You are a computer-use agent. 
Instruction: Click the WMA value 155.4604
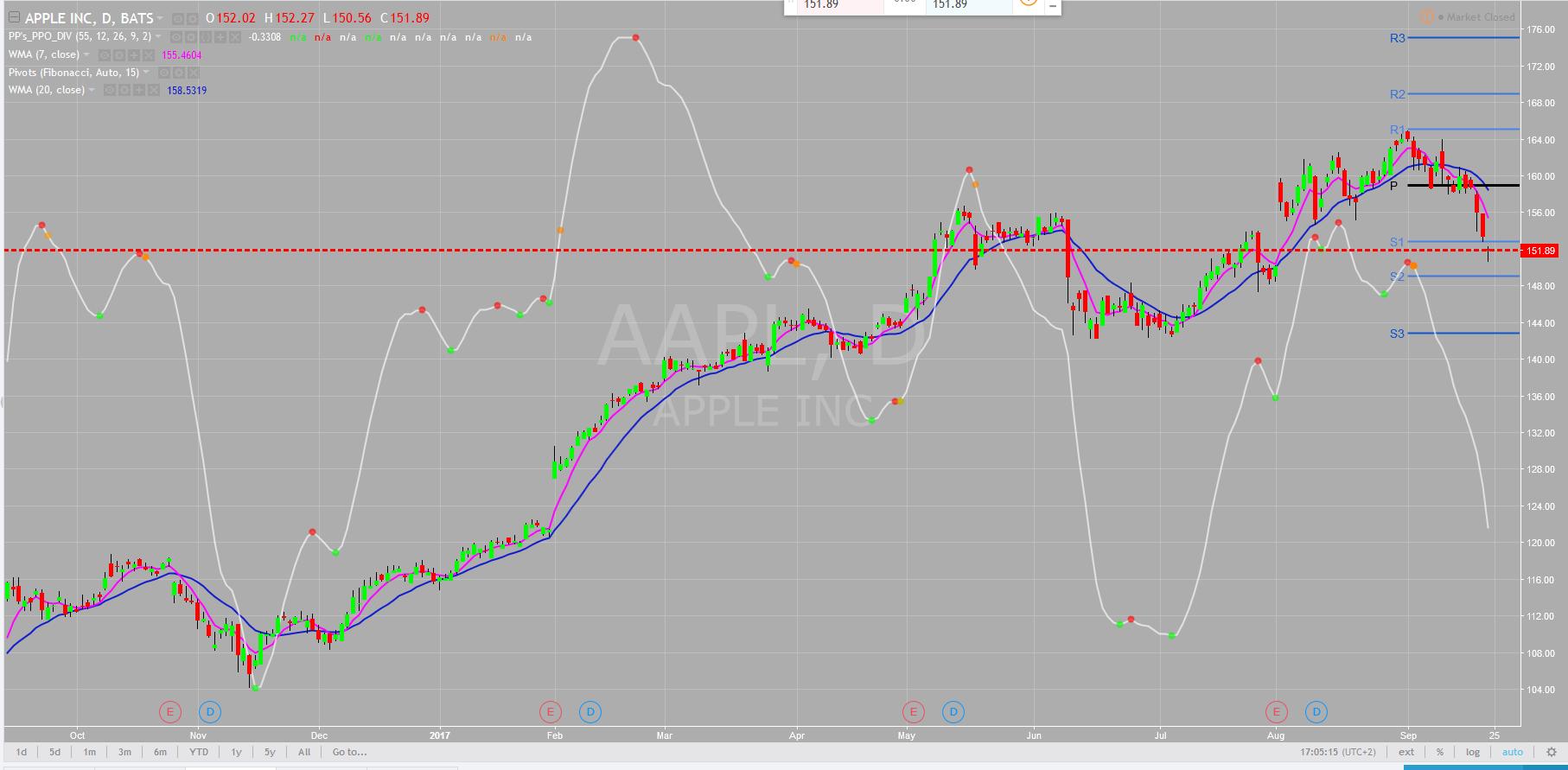(182, 55)
